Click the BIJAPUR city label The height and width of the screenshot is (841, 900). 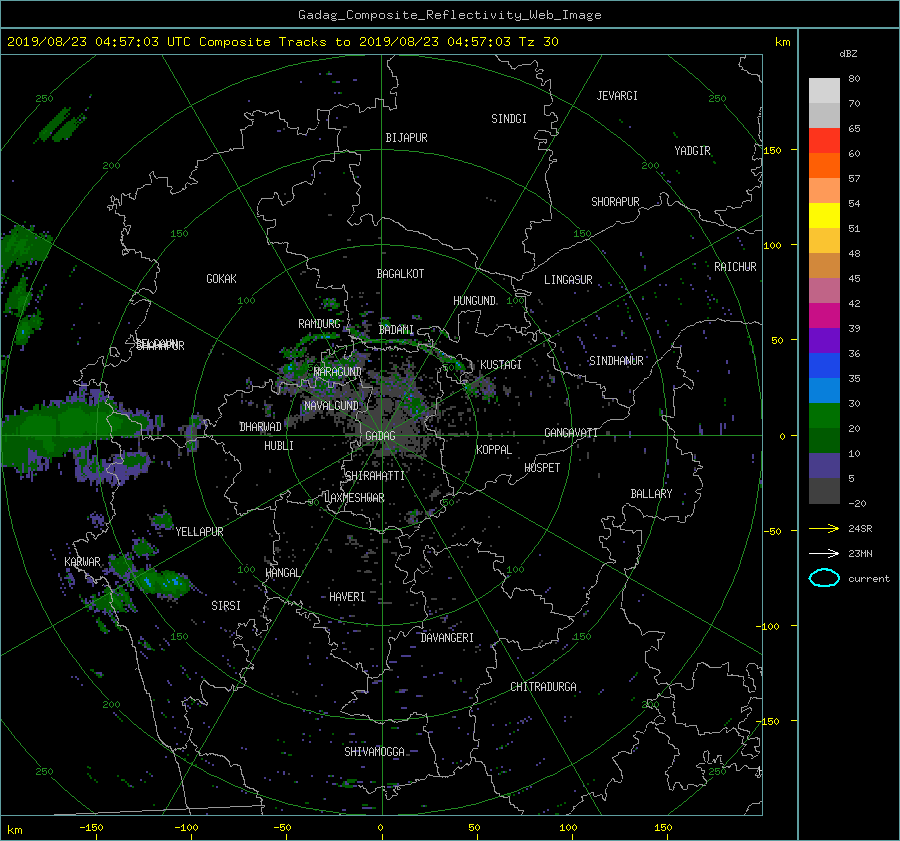click(x=406, y=138)
